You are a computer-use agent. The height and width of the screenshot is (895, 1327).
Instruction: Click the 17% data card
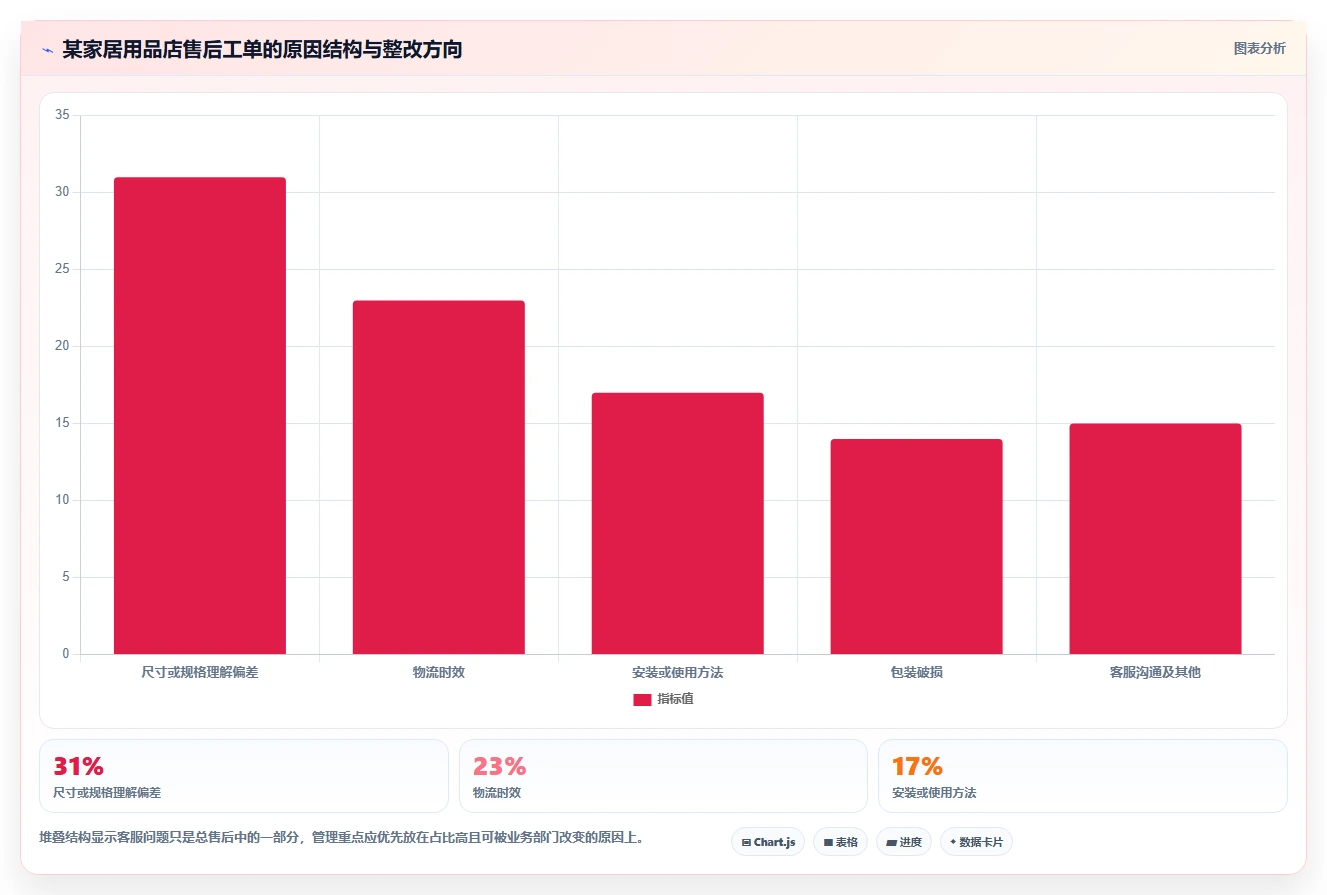pos(1082,776)
